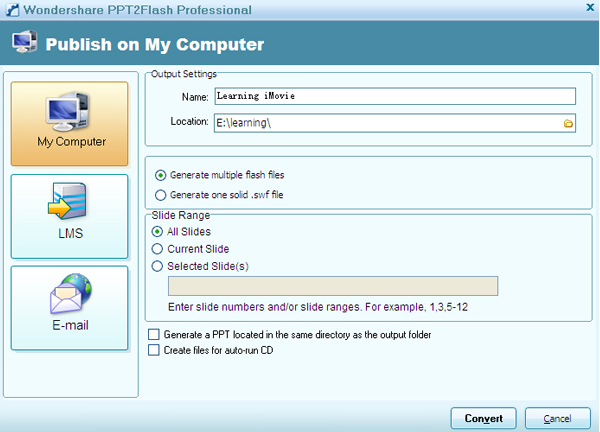Click the Cancel button
600x432 pixels.
[558, 418]
